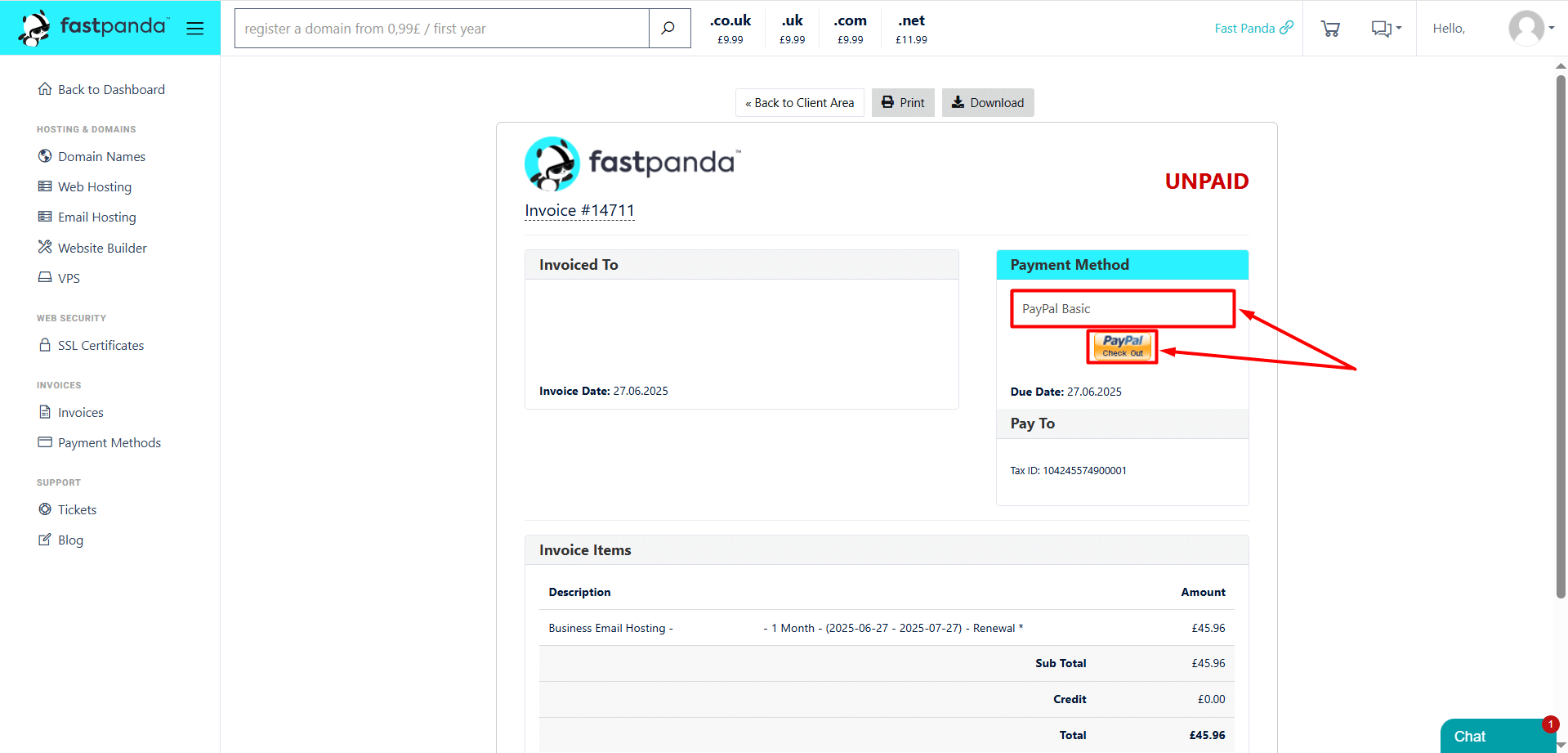Screen dimensions: 1568x753
Task: Open Invoices in sidebar
Action: 70,412
